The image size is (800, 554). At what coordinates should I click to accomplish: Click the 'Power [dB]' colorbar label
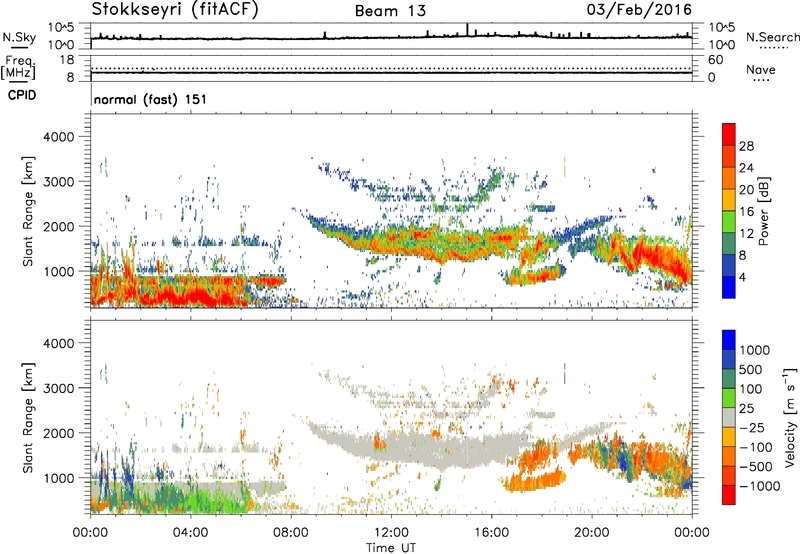(763, 211)
